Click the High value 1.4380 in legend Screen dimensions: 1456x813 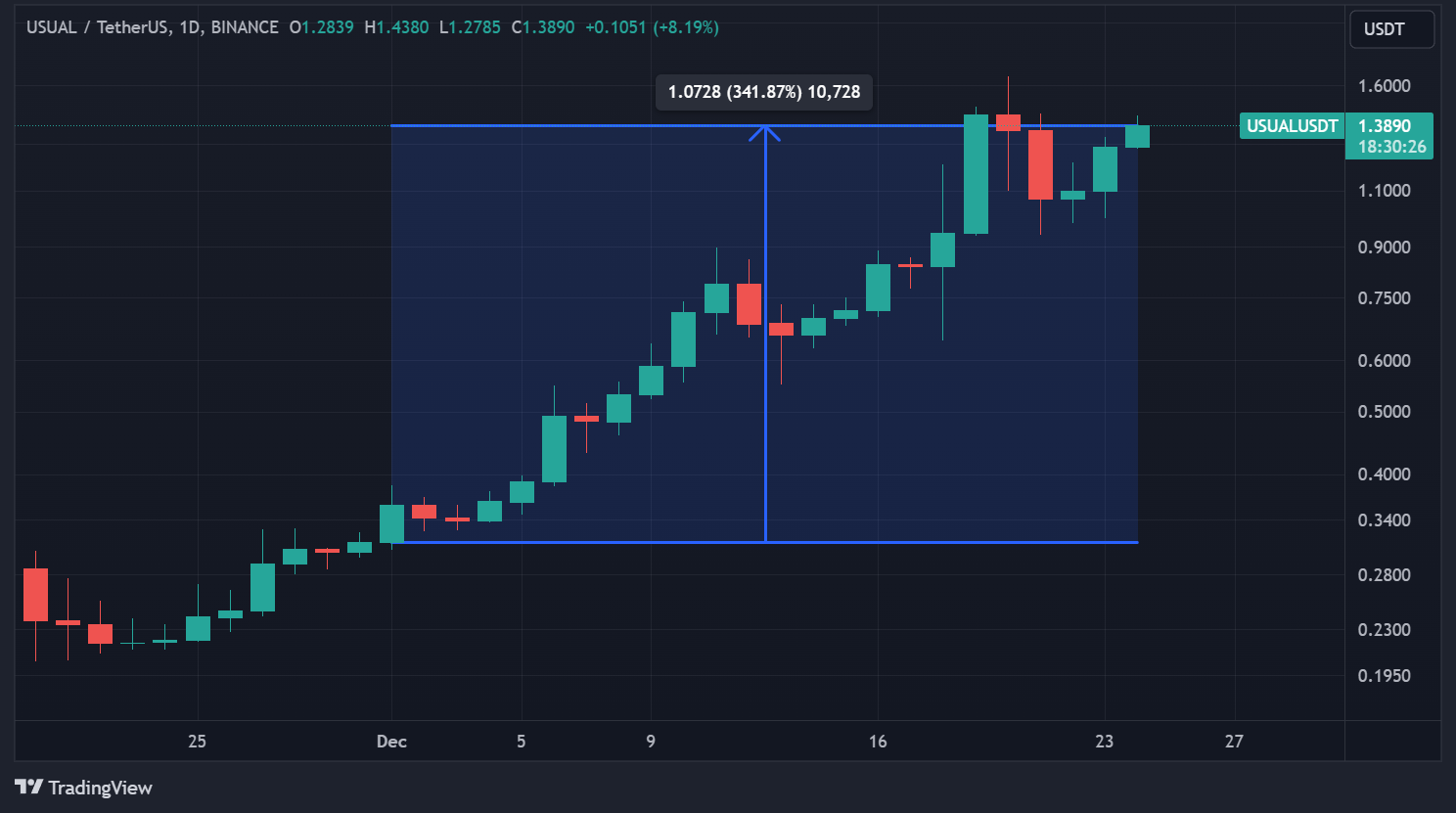[x=402, y=27]
